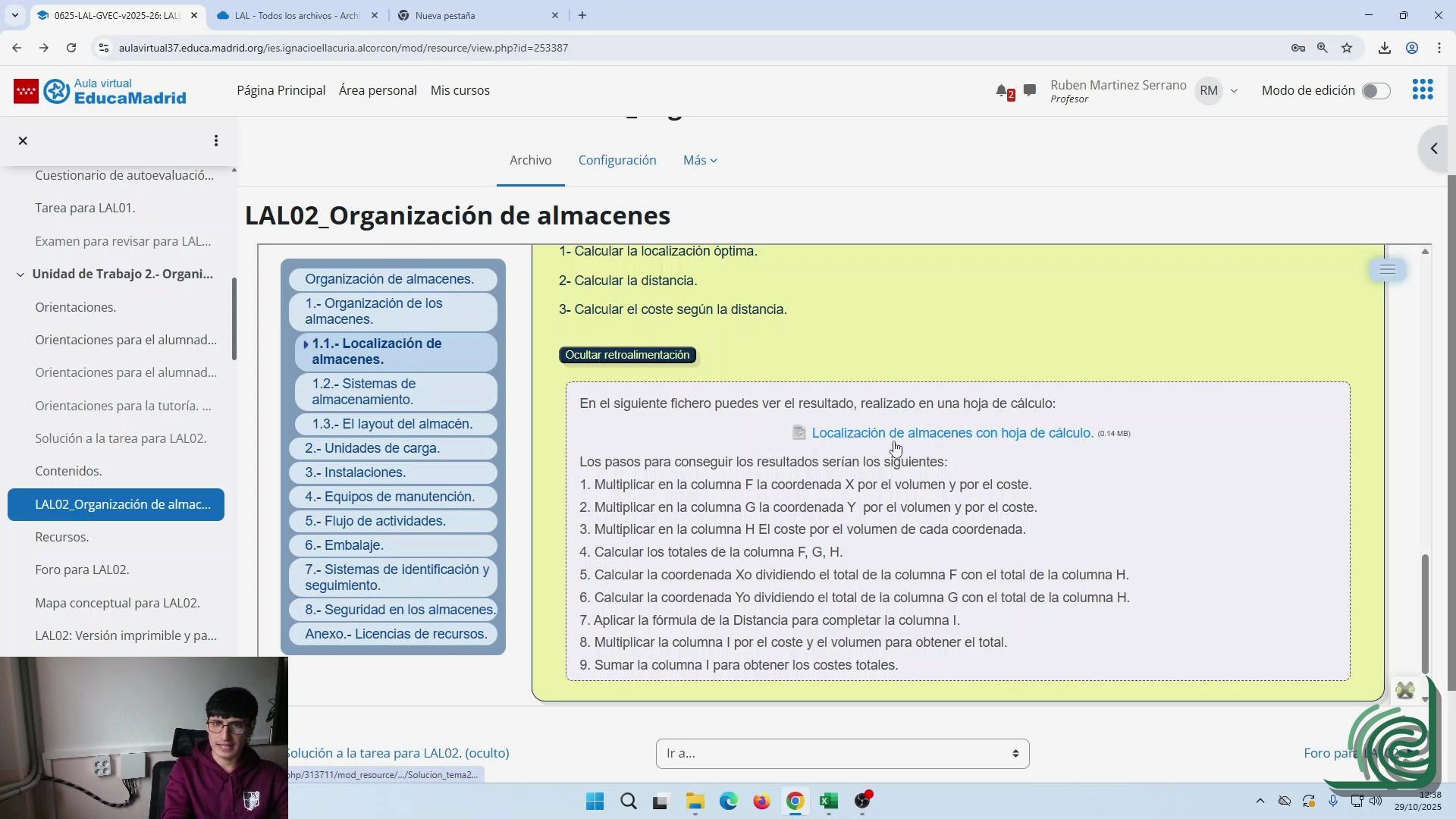
Task: Collapse Unidad de Trabajo 2 section
Action: (x=20, y=275)
